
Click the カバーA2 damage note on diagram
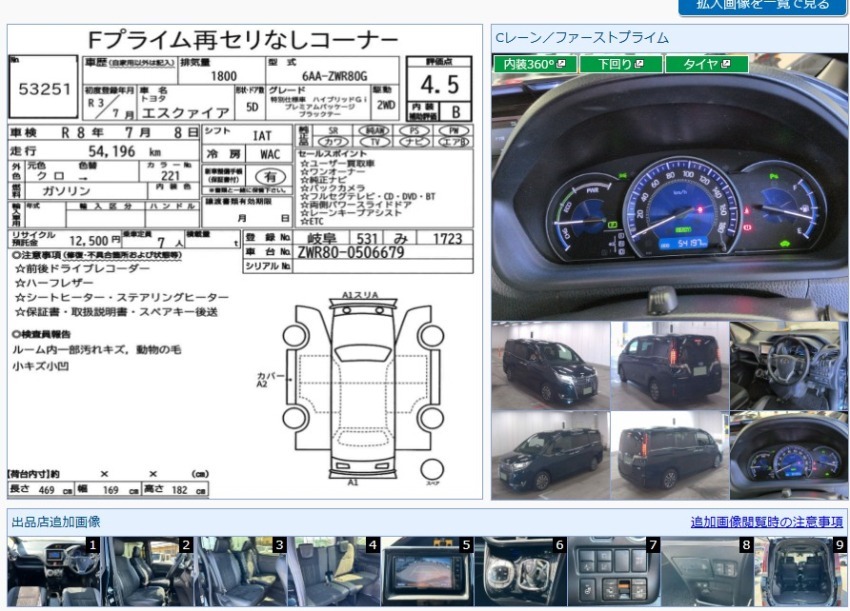pyautogui.click(x=271, y=380)
